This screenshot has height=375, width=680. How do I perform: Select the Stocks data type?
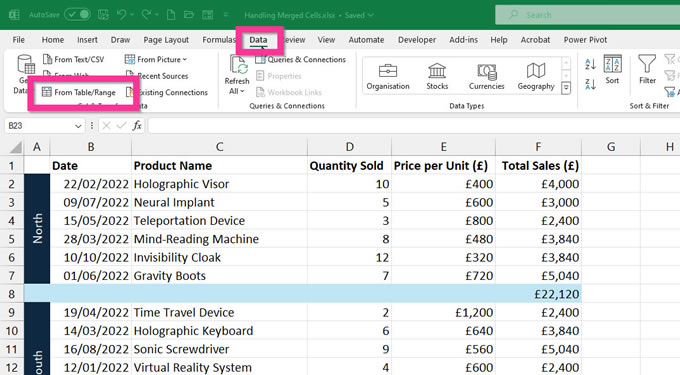437,76
